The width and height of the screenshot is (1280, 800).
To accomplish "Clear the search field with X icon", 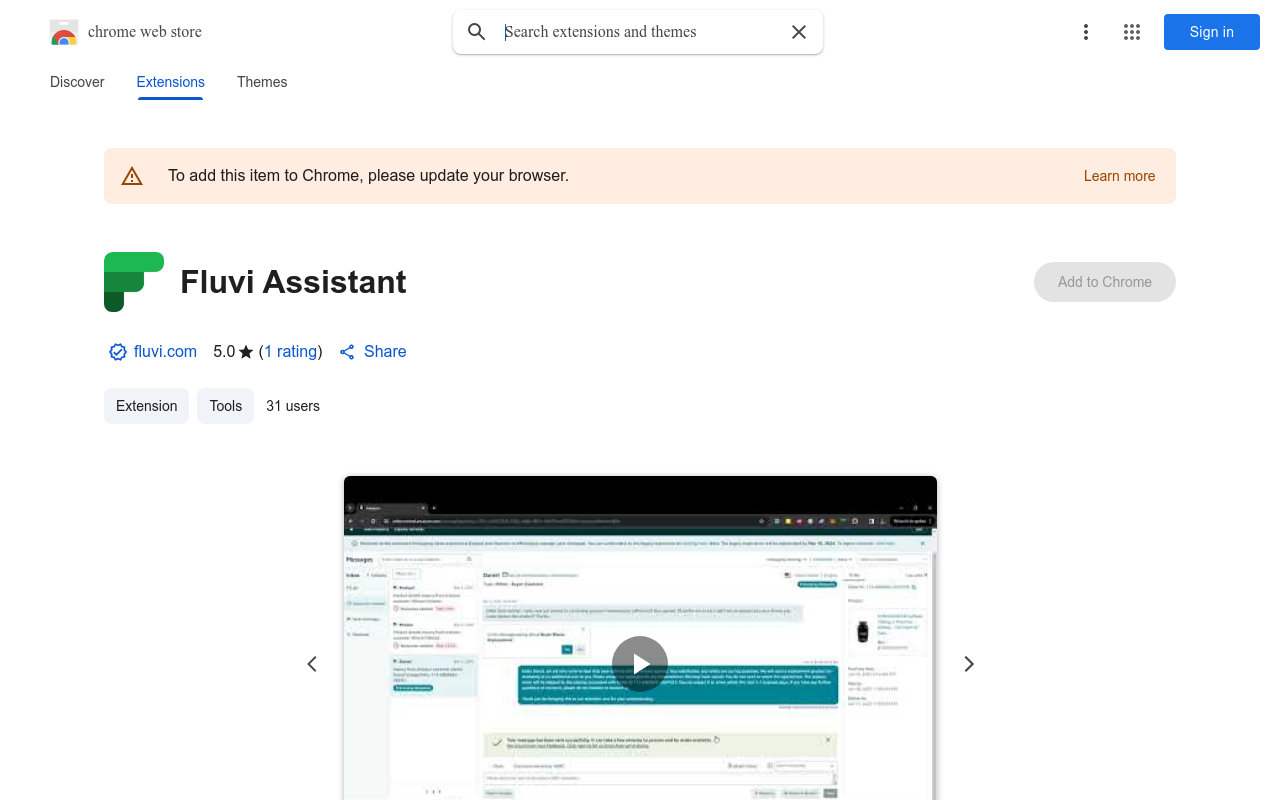I will 799,32.
